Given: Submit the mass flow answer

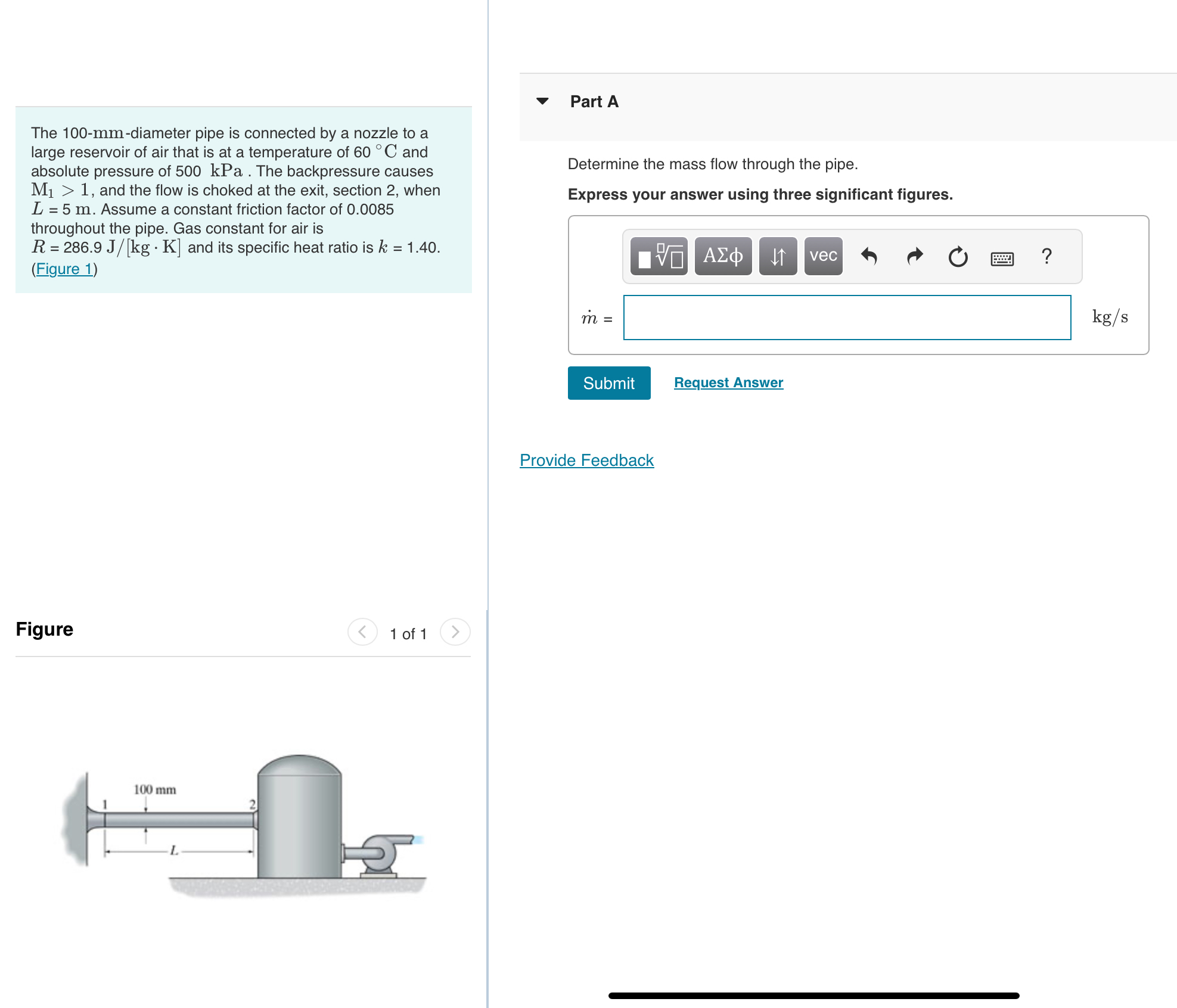Looking at the screenshot, I should (608, 382).
